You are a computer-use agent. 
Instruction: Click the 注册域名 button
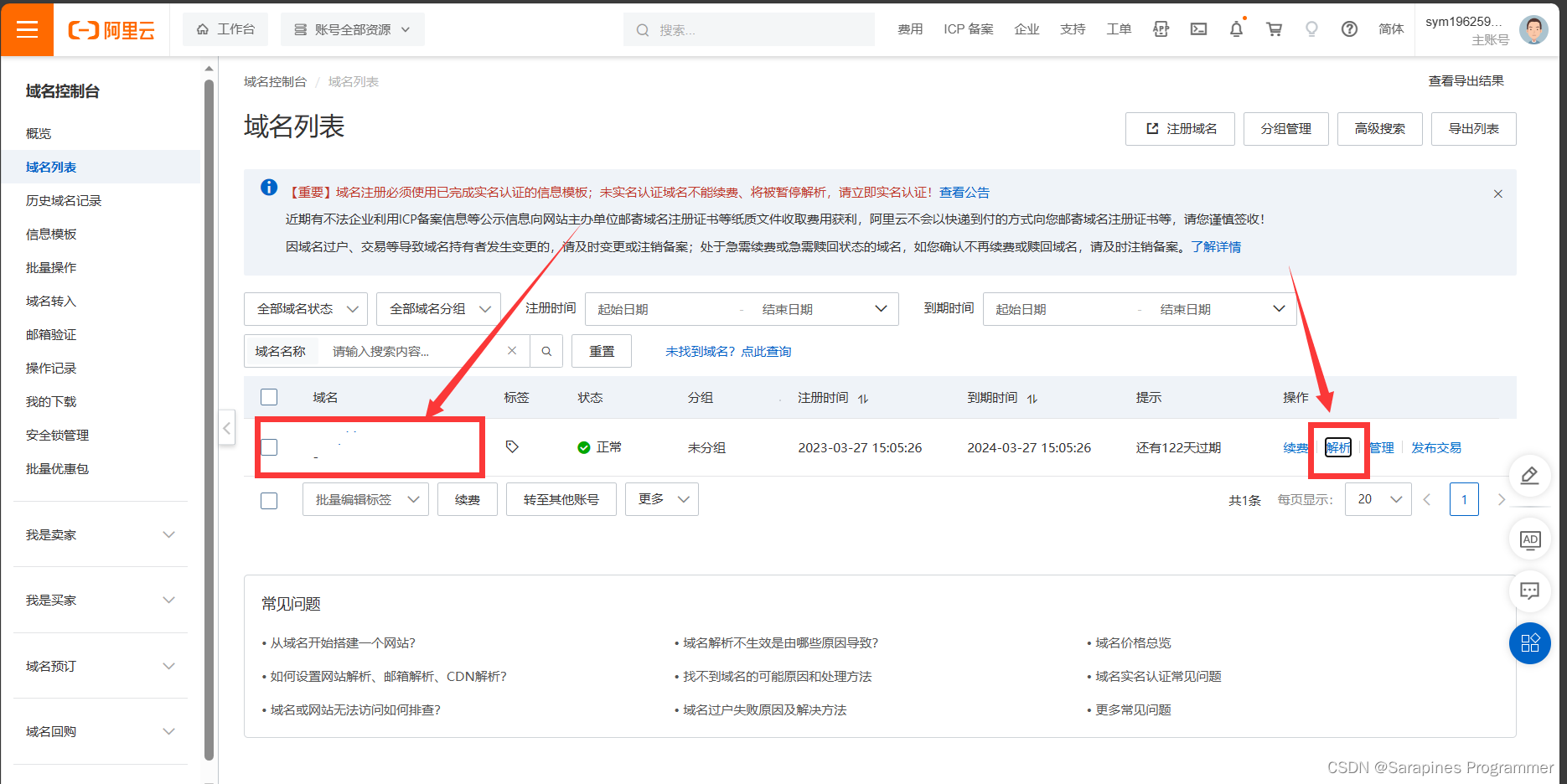coord(1179,128)
